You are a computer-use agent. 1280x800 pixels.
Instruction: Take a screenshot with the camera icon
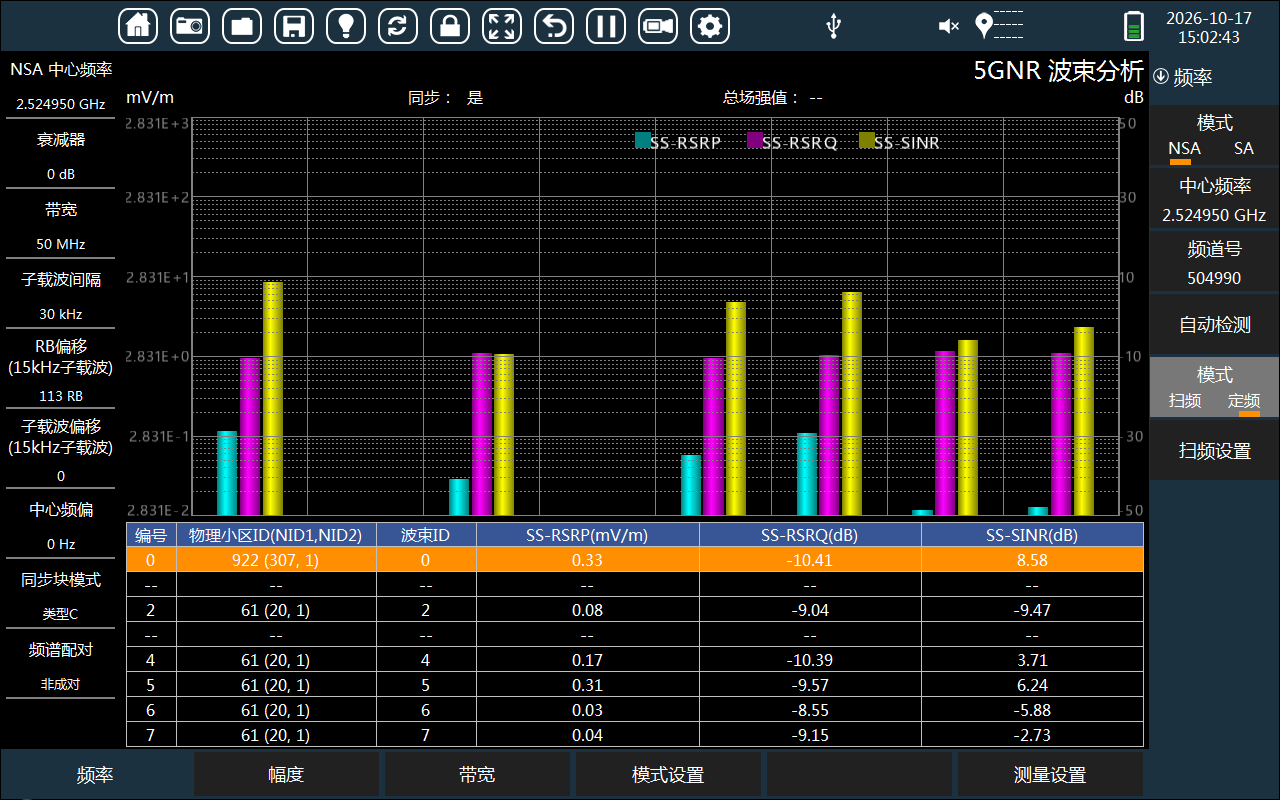190,26
